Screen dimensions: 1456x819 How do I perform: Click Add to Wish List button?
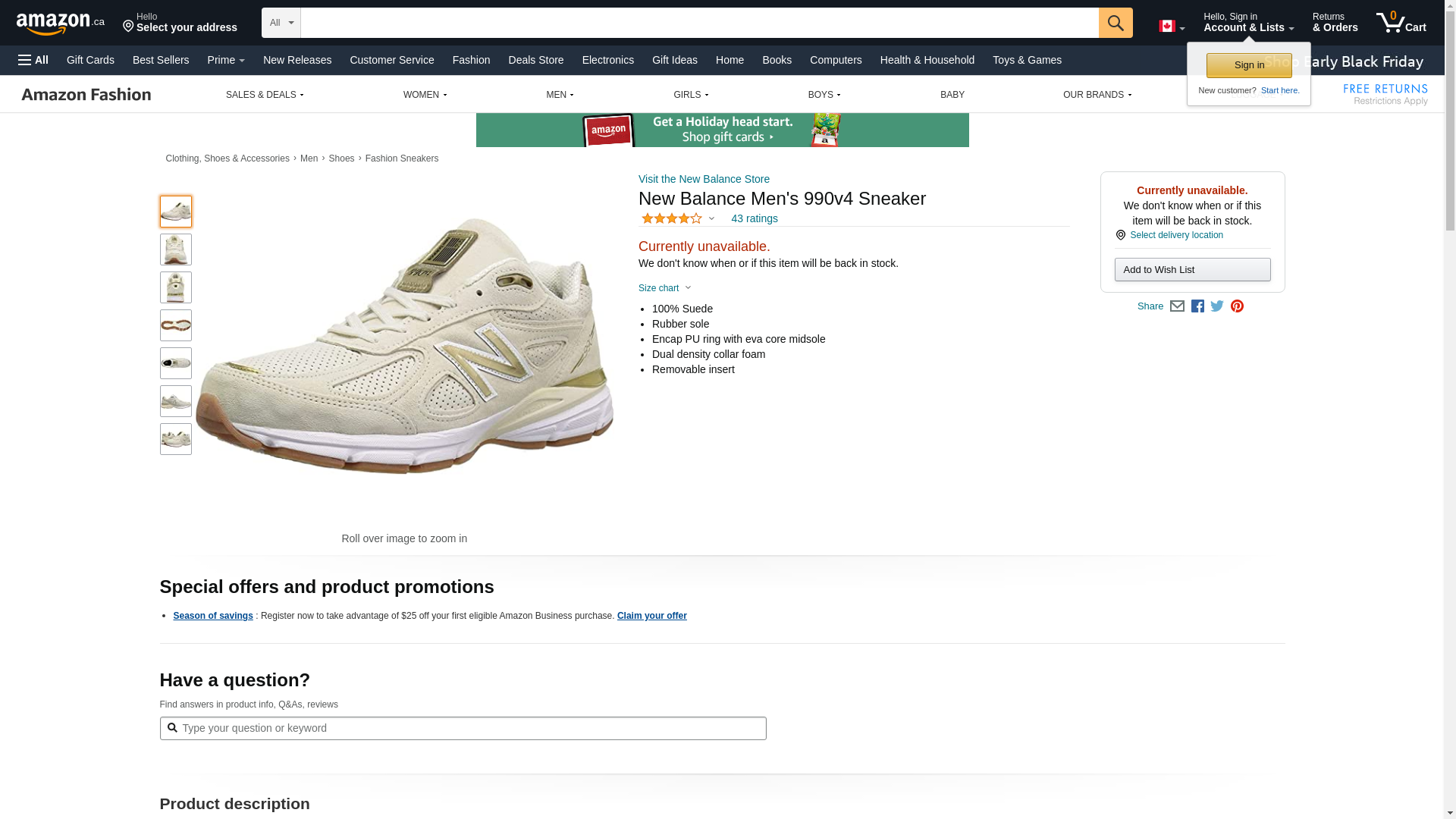(1192, 270)
